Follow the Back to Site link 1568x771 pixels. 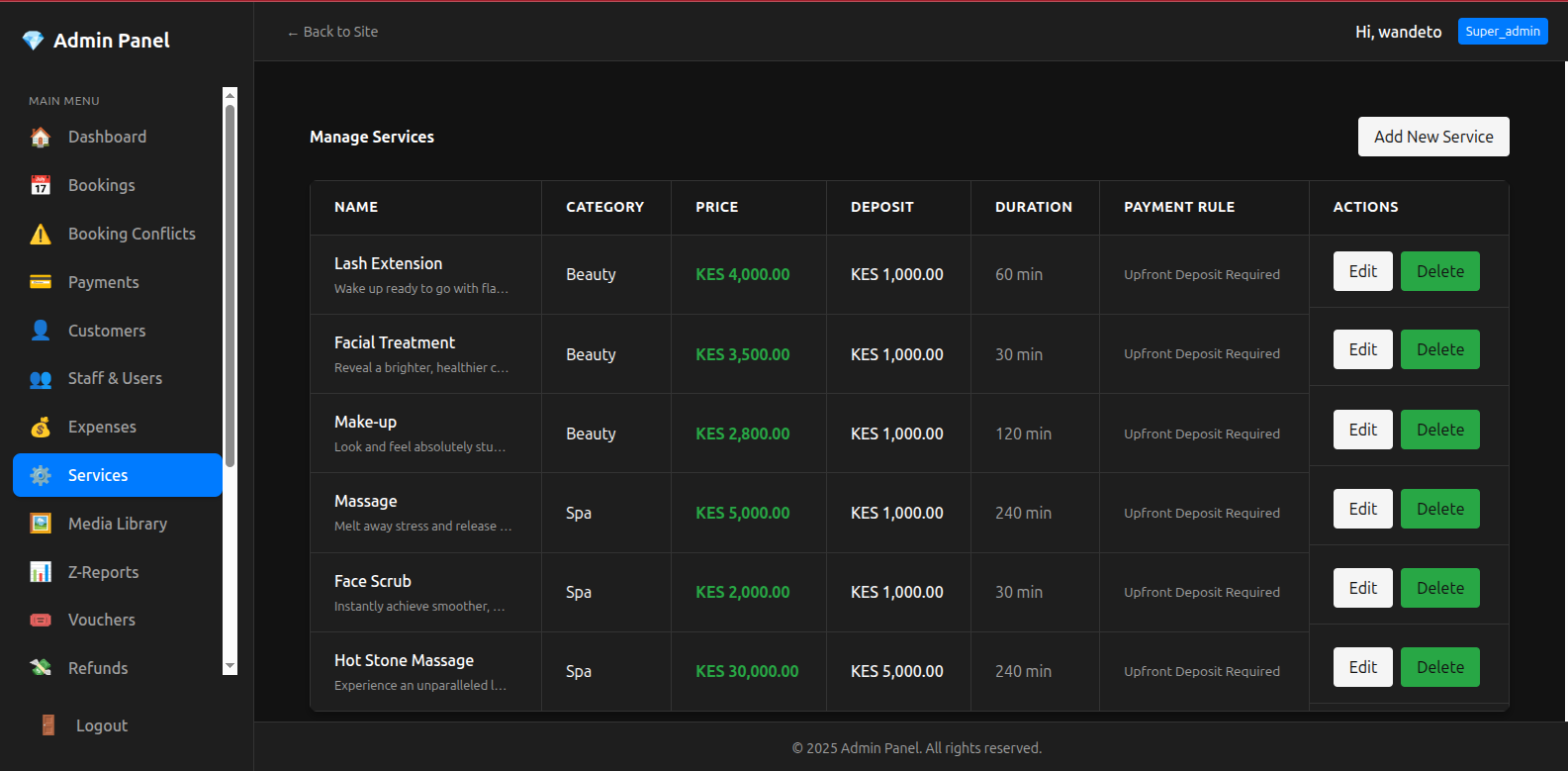(x=332, y=32)
